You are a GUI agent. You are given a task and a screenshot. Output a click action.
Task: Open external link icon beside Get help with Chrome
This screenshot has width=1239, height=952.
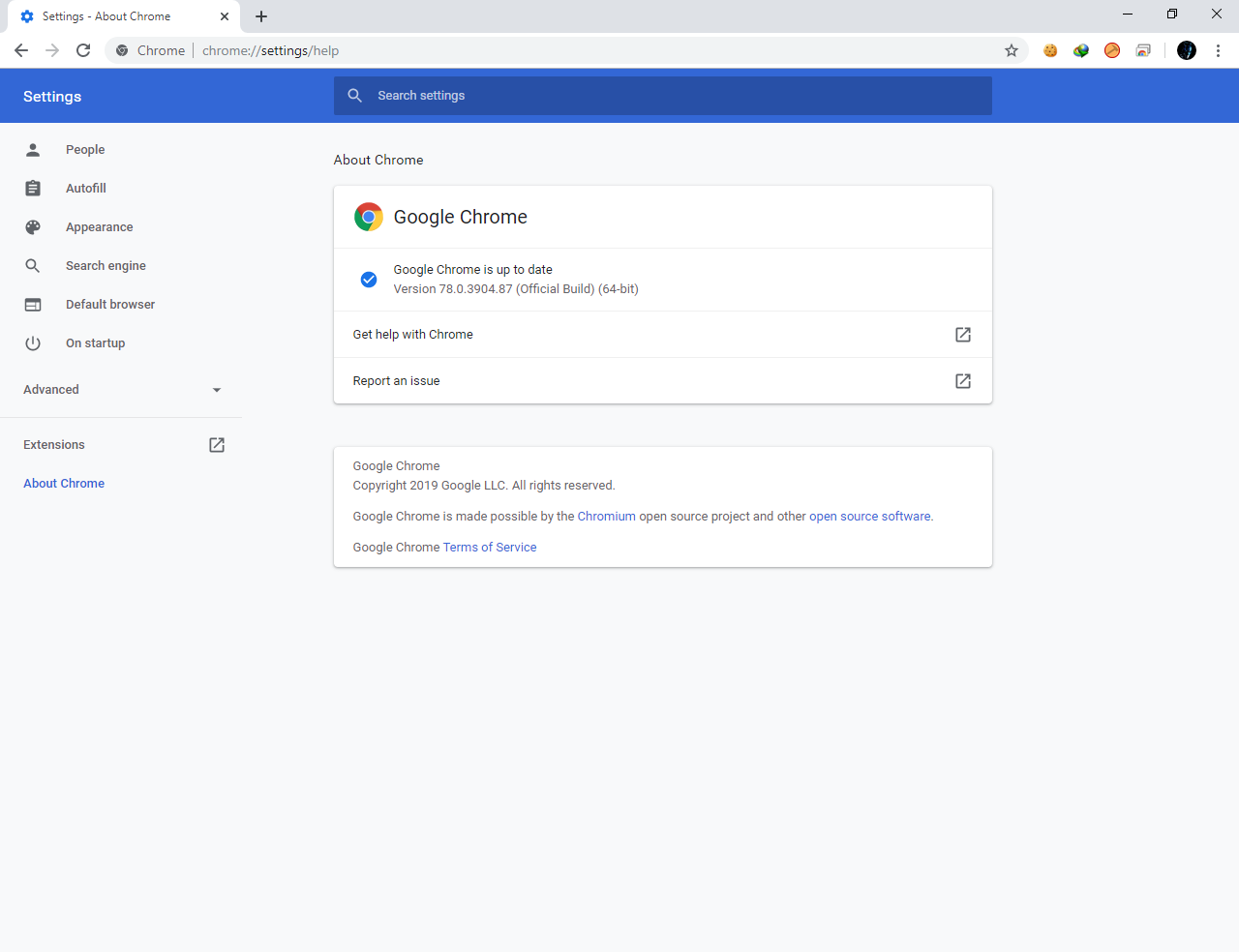point(963,335)
